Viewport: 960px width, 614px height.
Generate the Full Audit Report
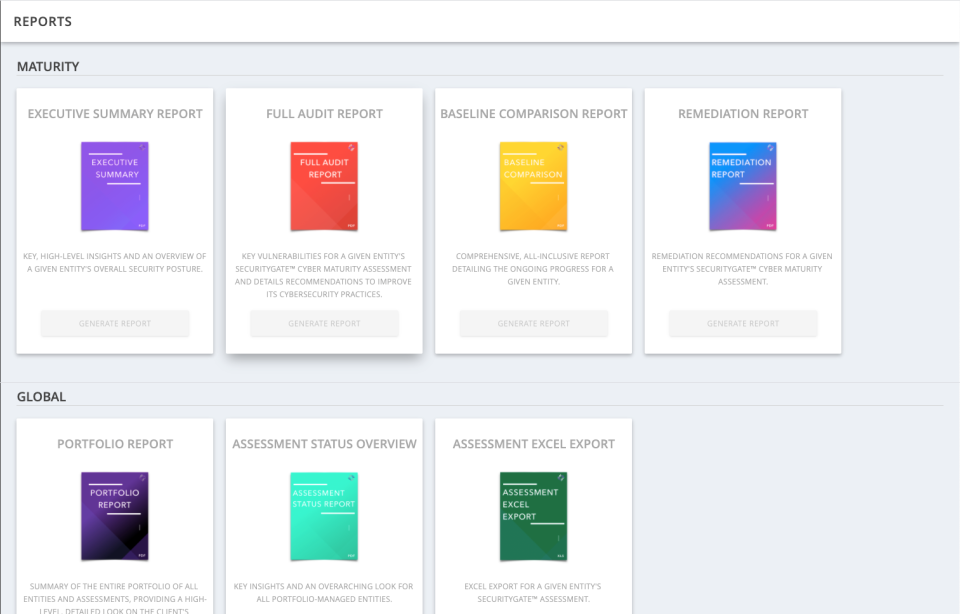click(324, 323)
